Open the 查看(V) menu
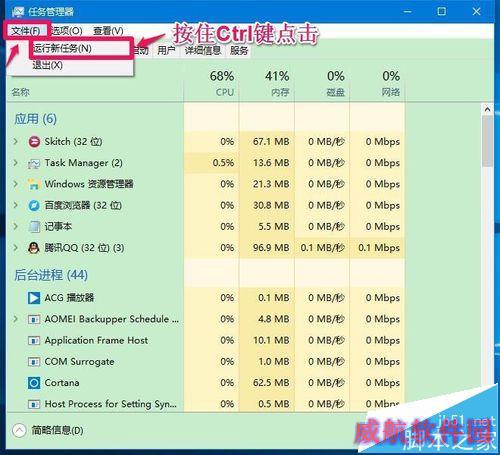Viewport: 500px width, 455px height. coord(108,31)
